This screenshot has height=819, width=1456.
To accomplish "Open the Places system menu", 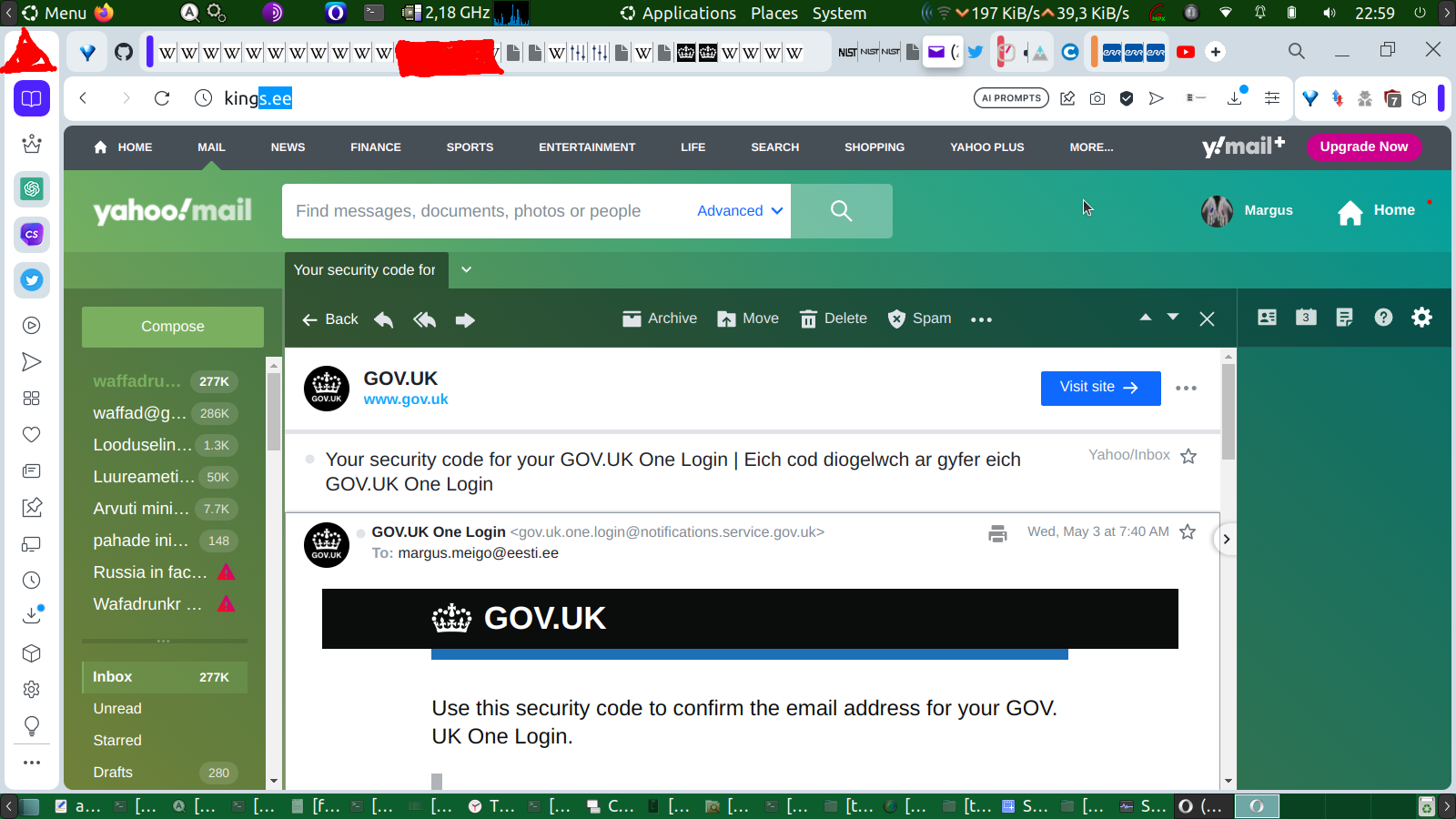I will point(774,14).
